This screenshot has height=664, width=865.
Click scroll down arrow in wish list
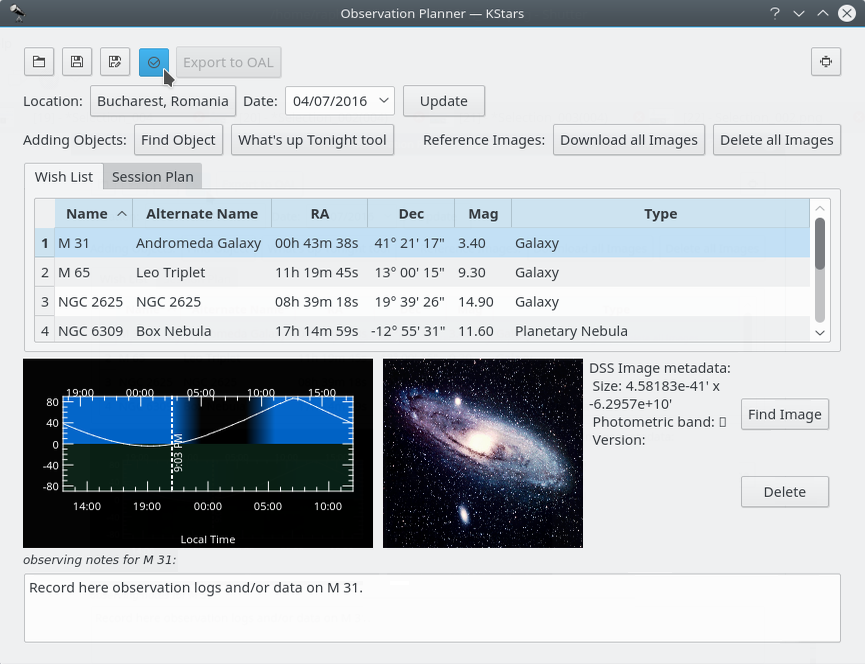coord(820,332)
